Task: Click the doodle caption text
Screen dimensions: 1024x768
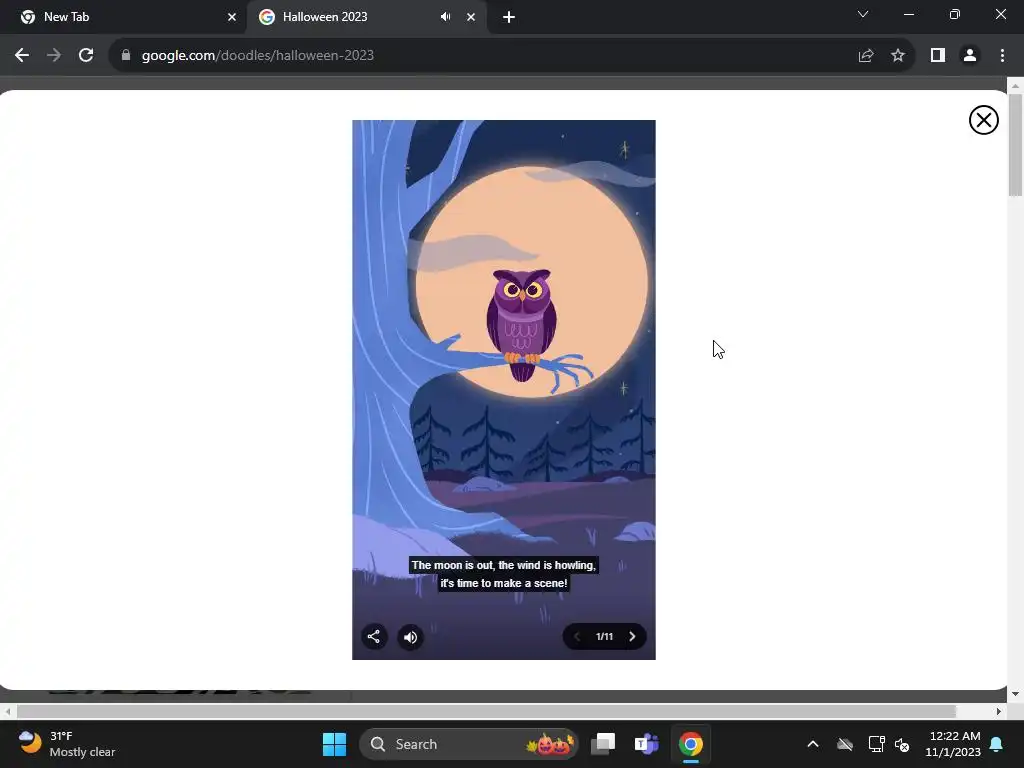Action: [x=504, y=574]
